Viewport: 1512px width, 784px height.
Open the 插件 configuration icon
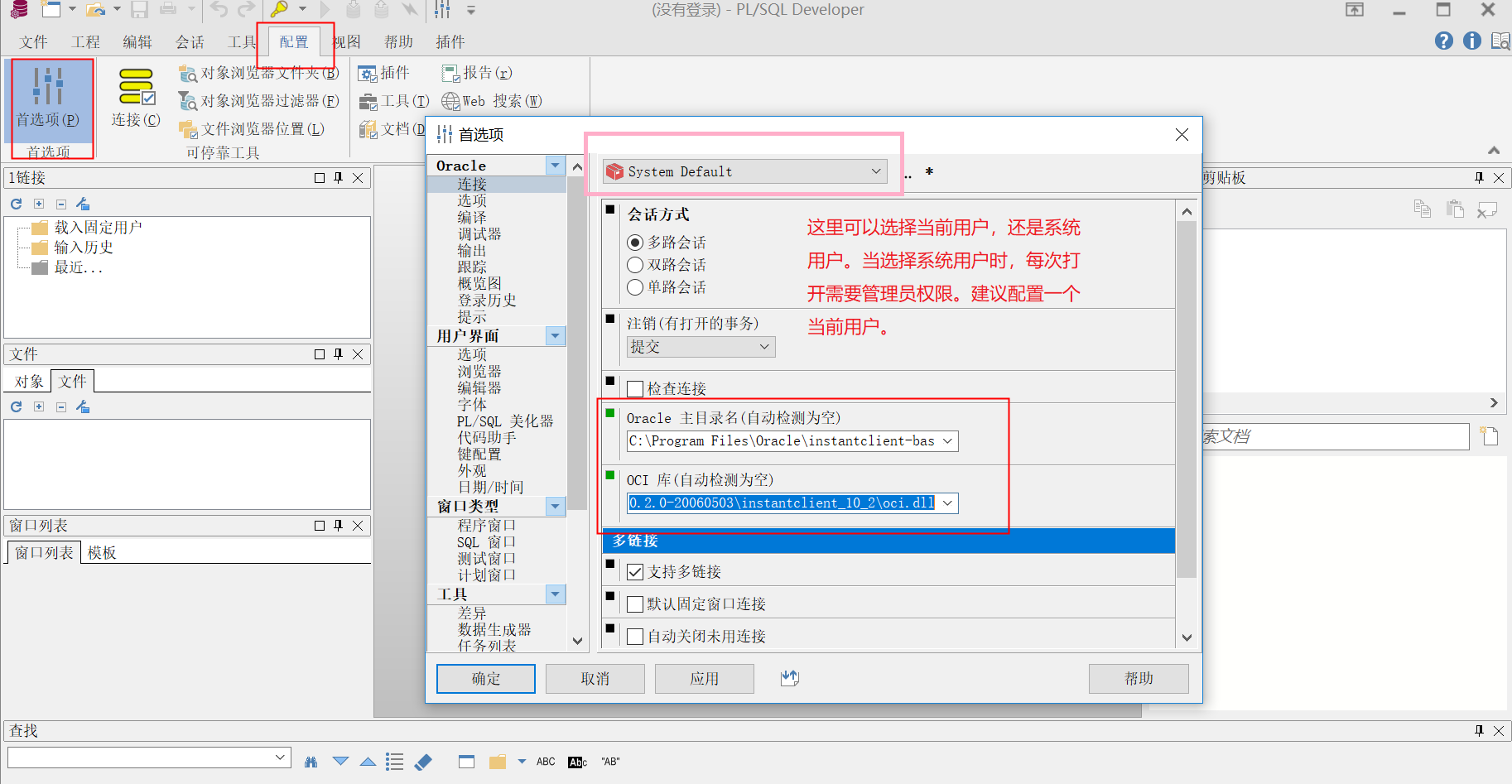tap(384, 73)
